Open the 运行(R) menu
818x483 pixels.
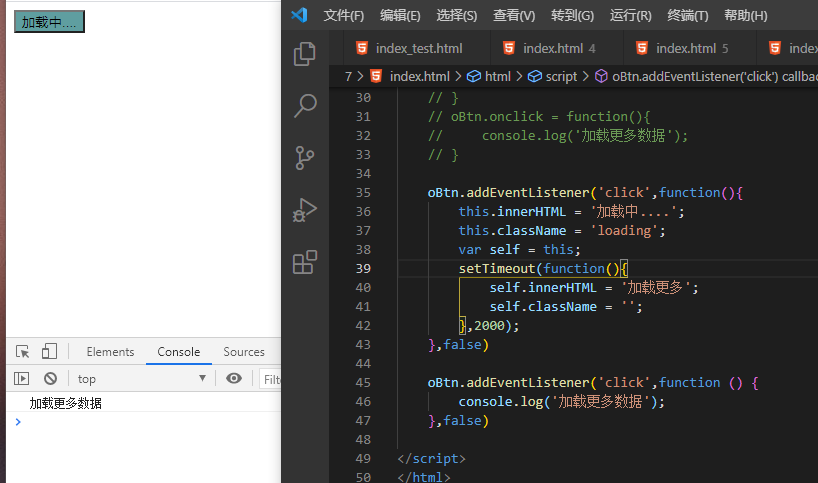click(x=631, y=16)
